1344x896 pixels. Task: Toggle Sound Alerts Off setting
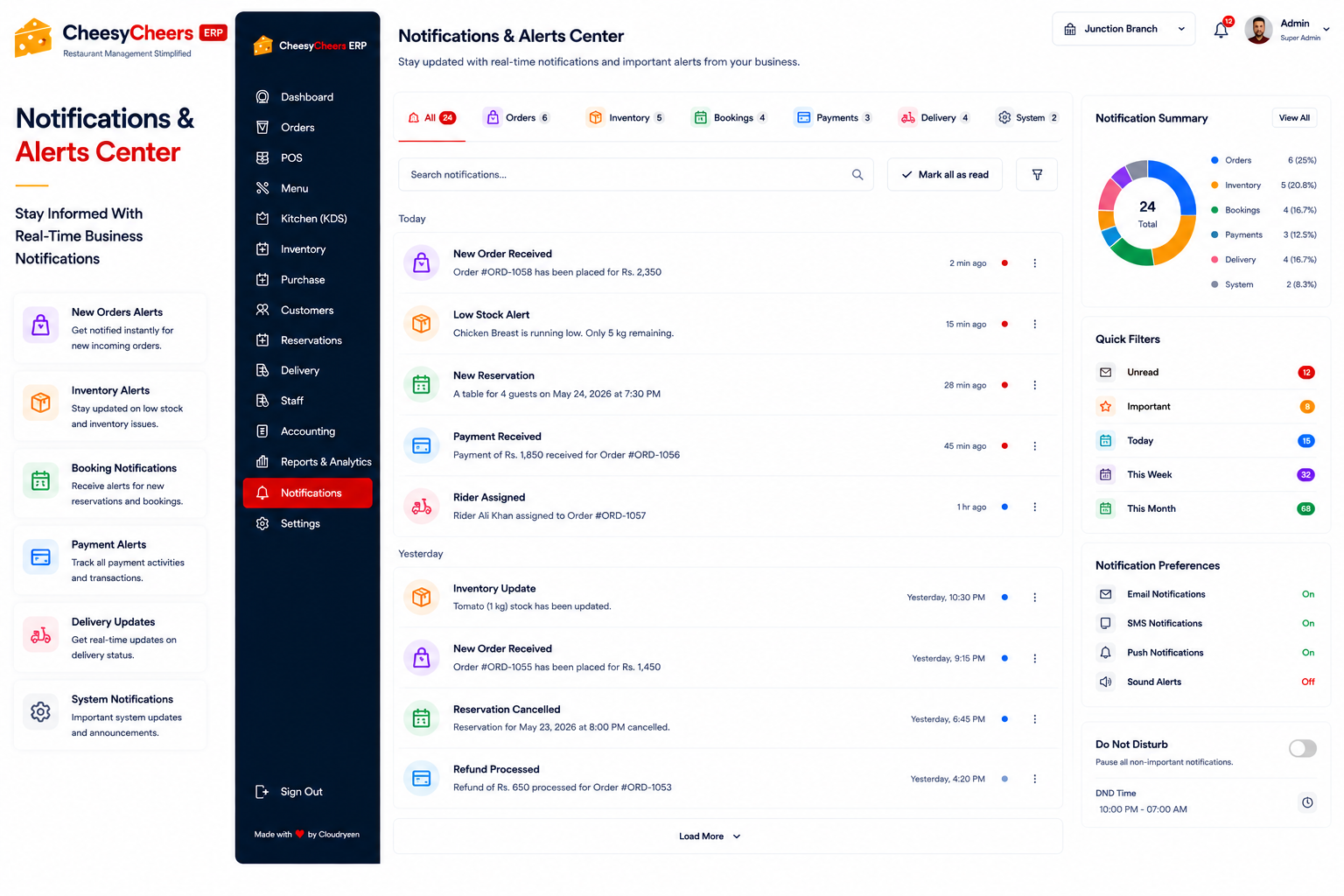click(x=1307, y=682)
